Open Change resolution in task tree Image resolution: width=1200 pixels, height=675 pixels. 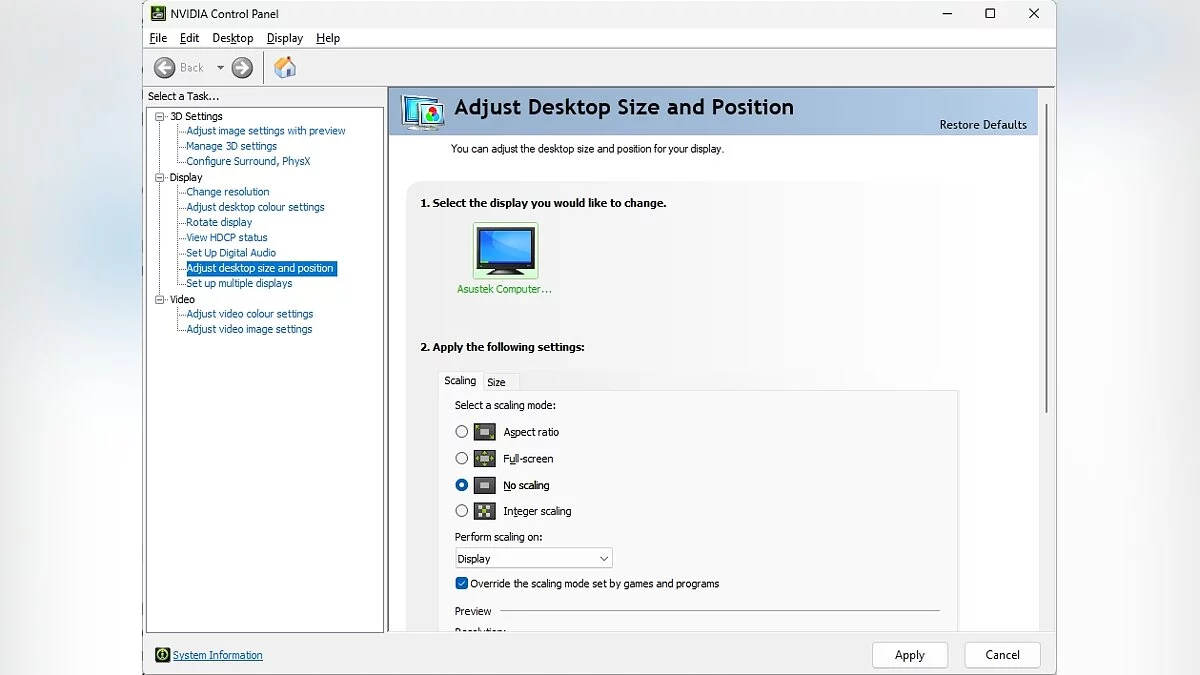point(228,192)
